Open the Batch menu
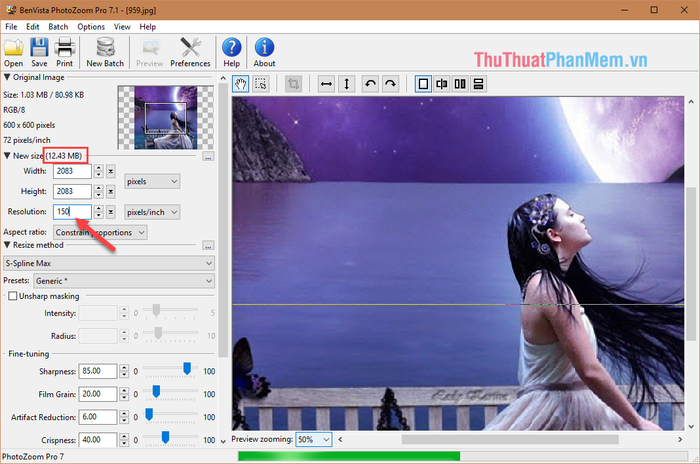 (58, 27)
